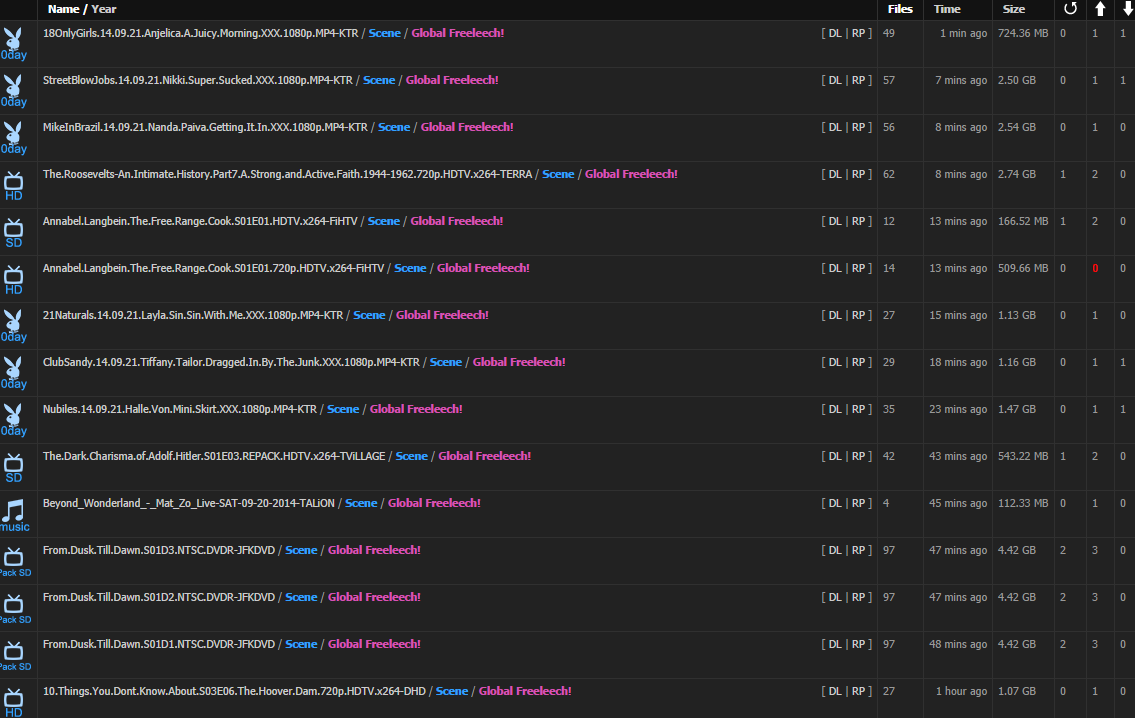
Task: Click Pack SD icon for From.Dusk.Till.Dawn.S01D2
Action: pos(15,609)
